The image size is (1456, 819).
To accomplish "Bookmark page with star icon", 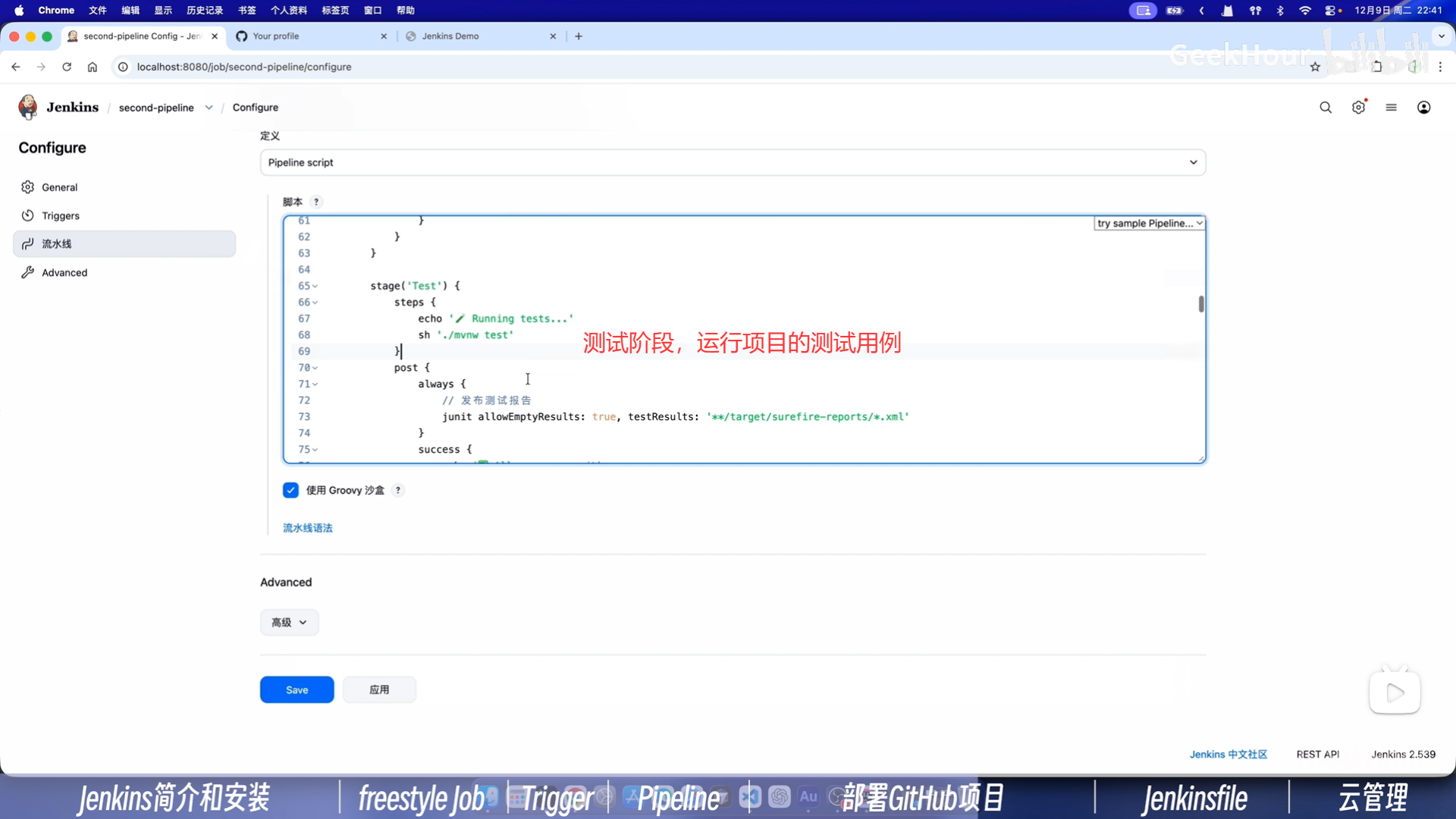I will coord(1315,67).
